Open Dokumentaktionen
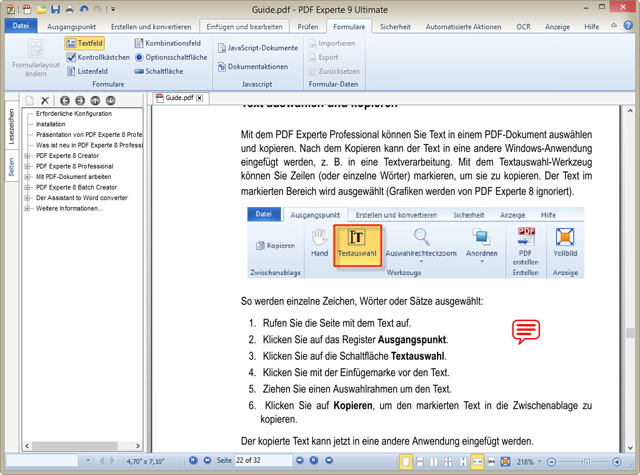Screen dimensions: 640x475 (253, 67)
